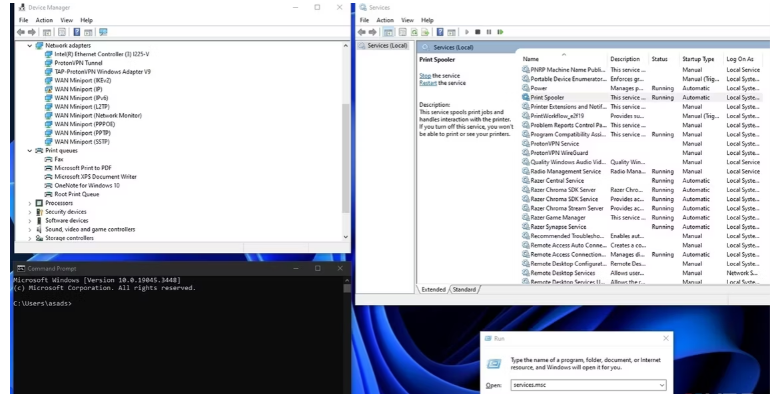The image size is (772, 394).
Task: Click Export List icon in Services toolbar
Action: coord(425,32)
